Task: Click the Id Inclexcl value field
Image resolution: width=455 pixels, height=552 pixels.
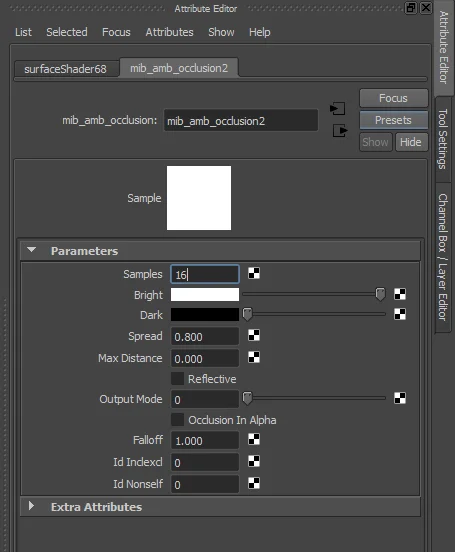Action: pos(205,462)
